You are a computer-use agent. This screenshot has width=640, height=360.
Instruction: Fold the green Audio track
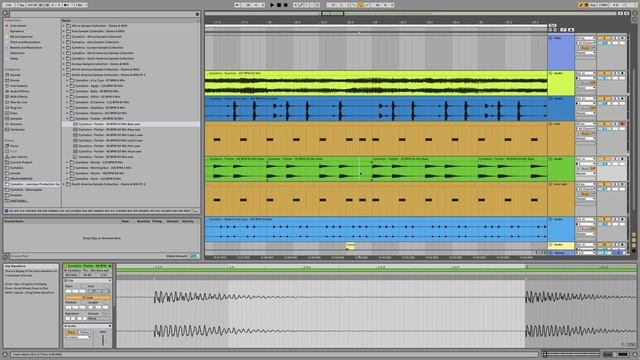coord(551,159)
